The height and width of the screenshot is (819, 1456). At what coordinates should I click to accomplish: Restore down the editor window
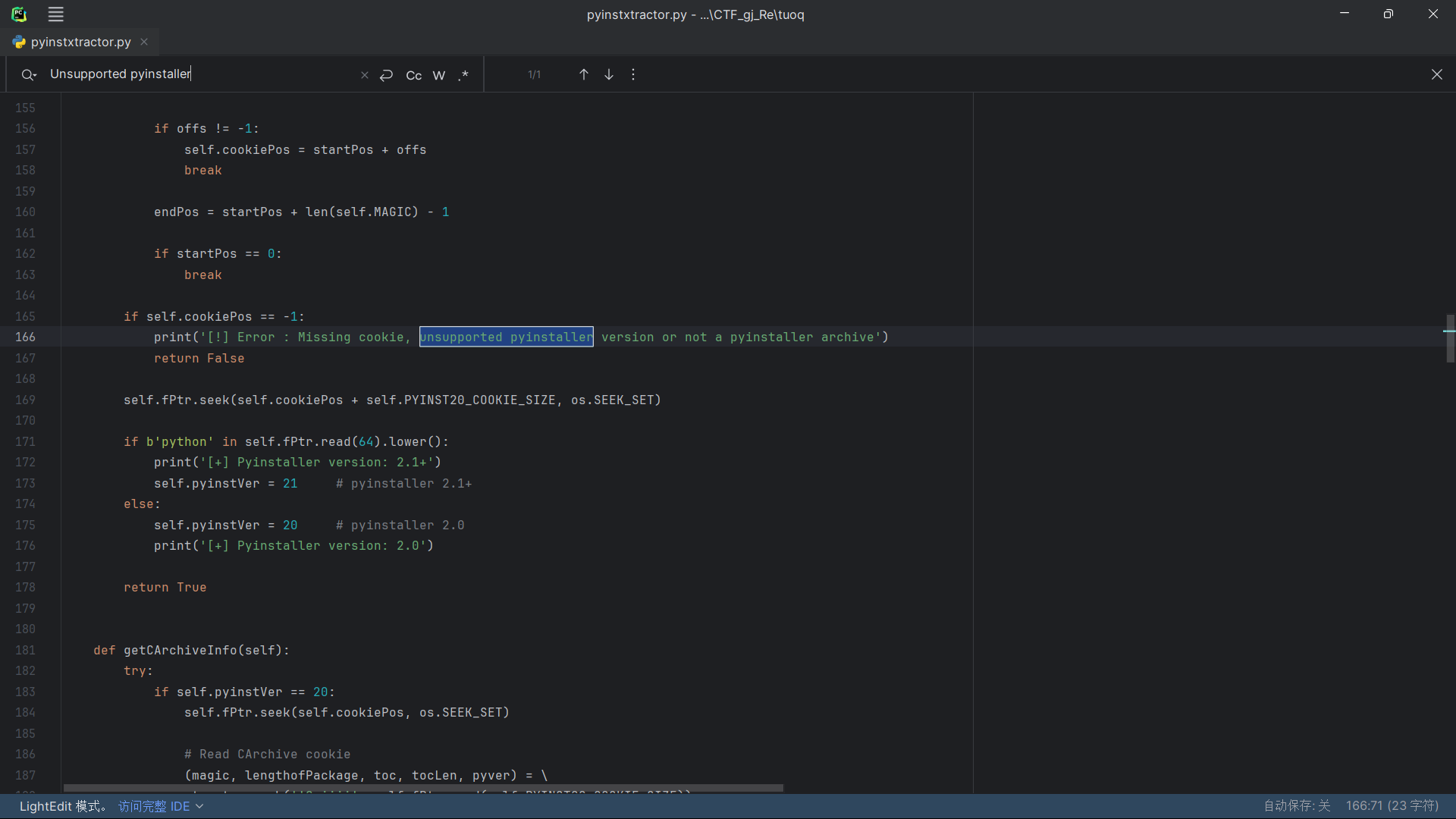click(x=1389, y=14)
